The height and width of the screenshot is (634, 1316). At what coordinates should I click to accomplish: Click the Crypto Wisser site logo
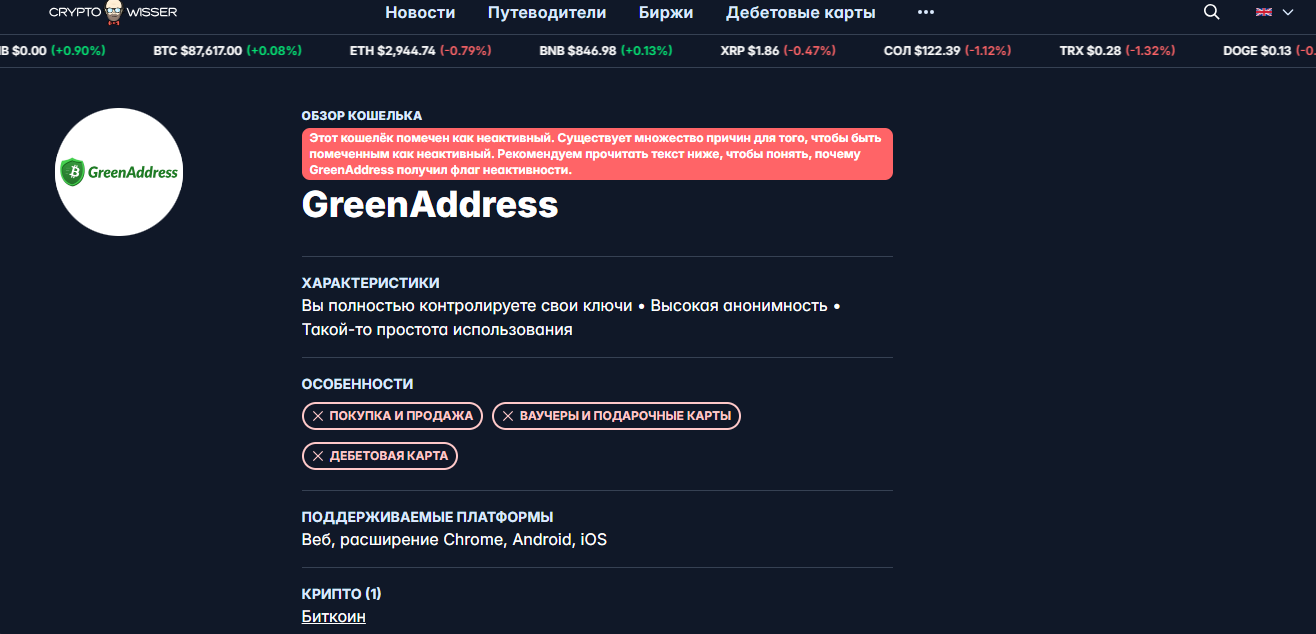tap(112, 12)
